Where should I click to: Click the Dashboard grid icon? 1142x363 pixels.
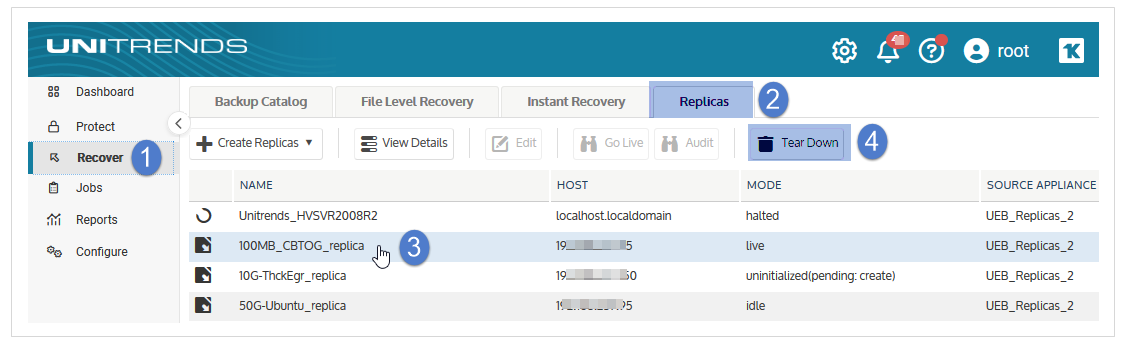[x=53, y=92]
